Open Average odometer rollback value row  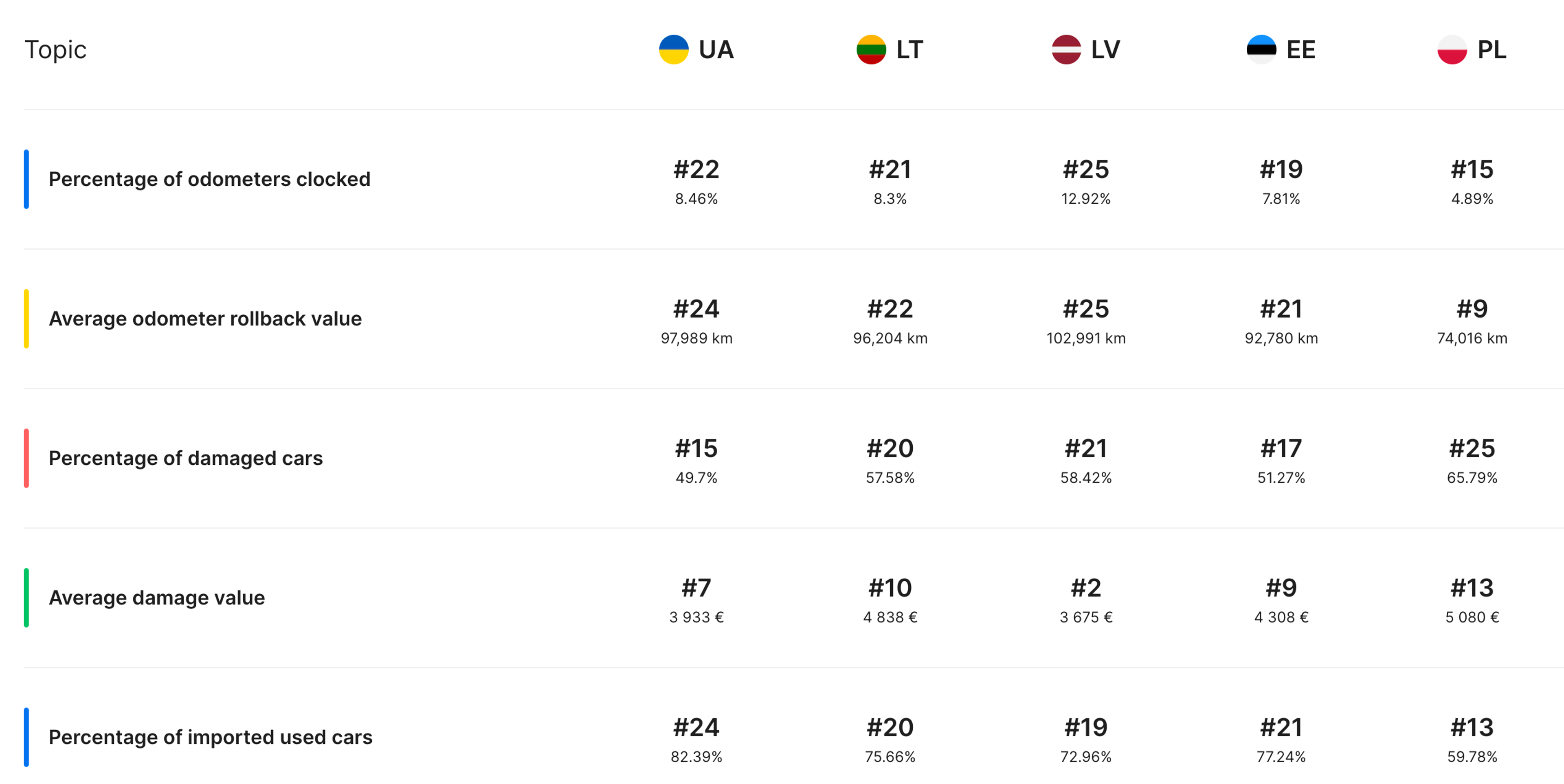[204, 319]
